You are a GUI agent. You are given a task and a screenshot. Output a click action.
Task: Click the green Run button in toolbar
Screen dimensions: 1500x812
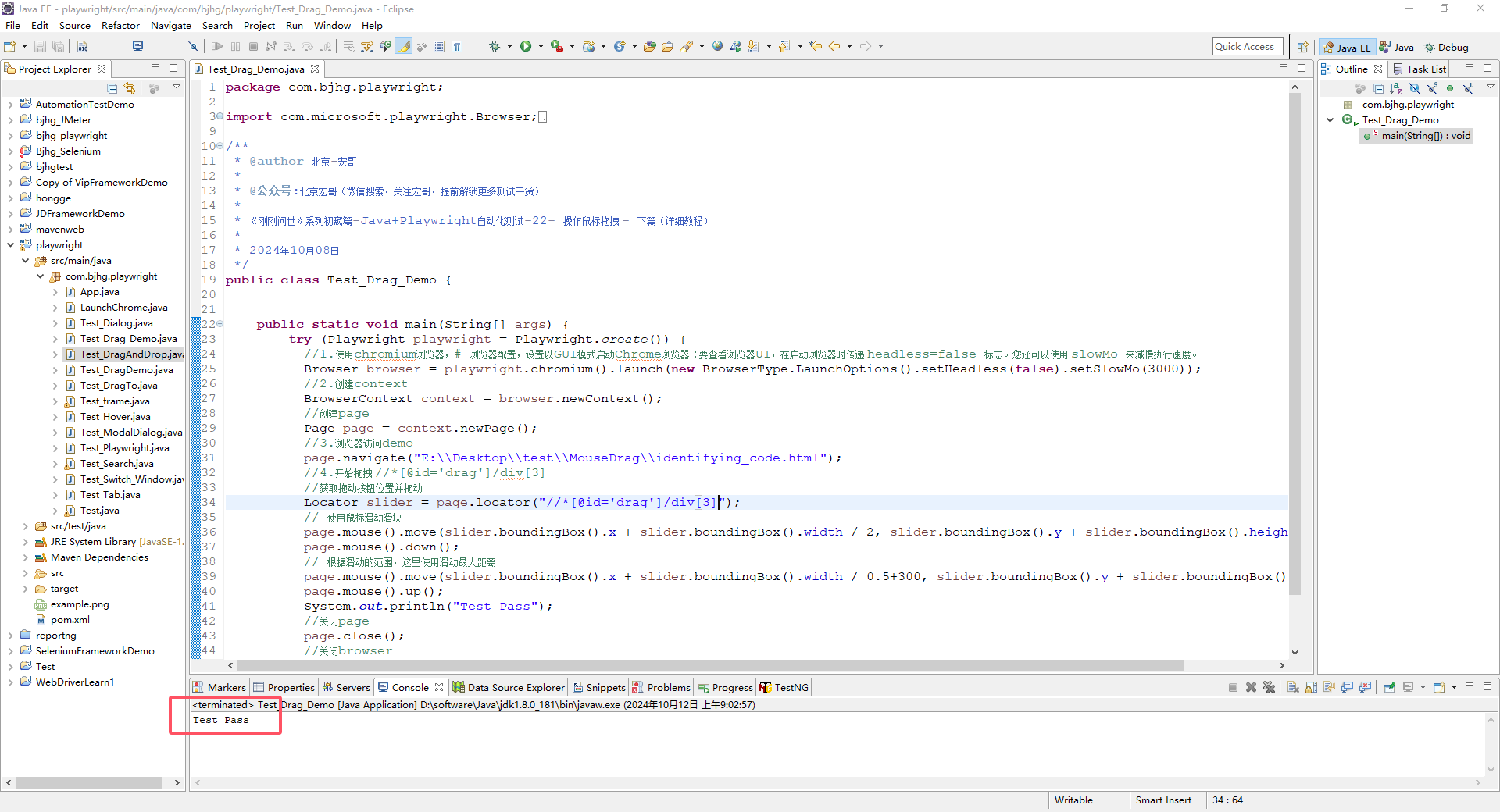(526, 47)
